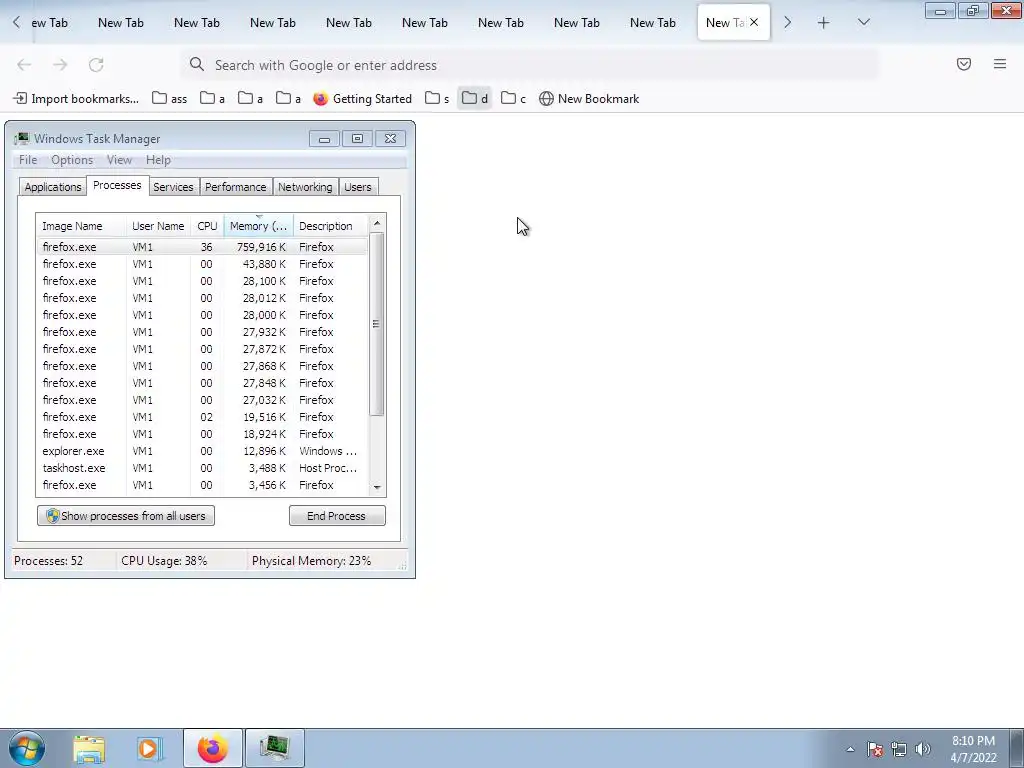Click Firefox taskbar icon
1024x768 pixels.
[213, 748]
